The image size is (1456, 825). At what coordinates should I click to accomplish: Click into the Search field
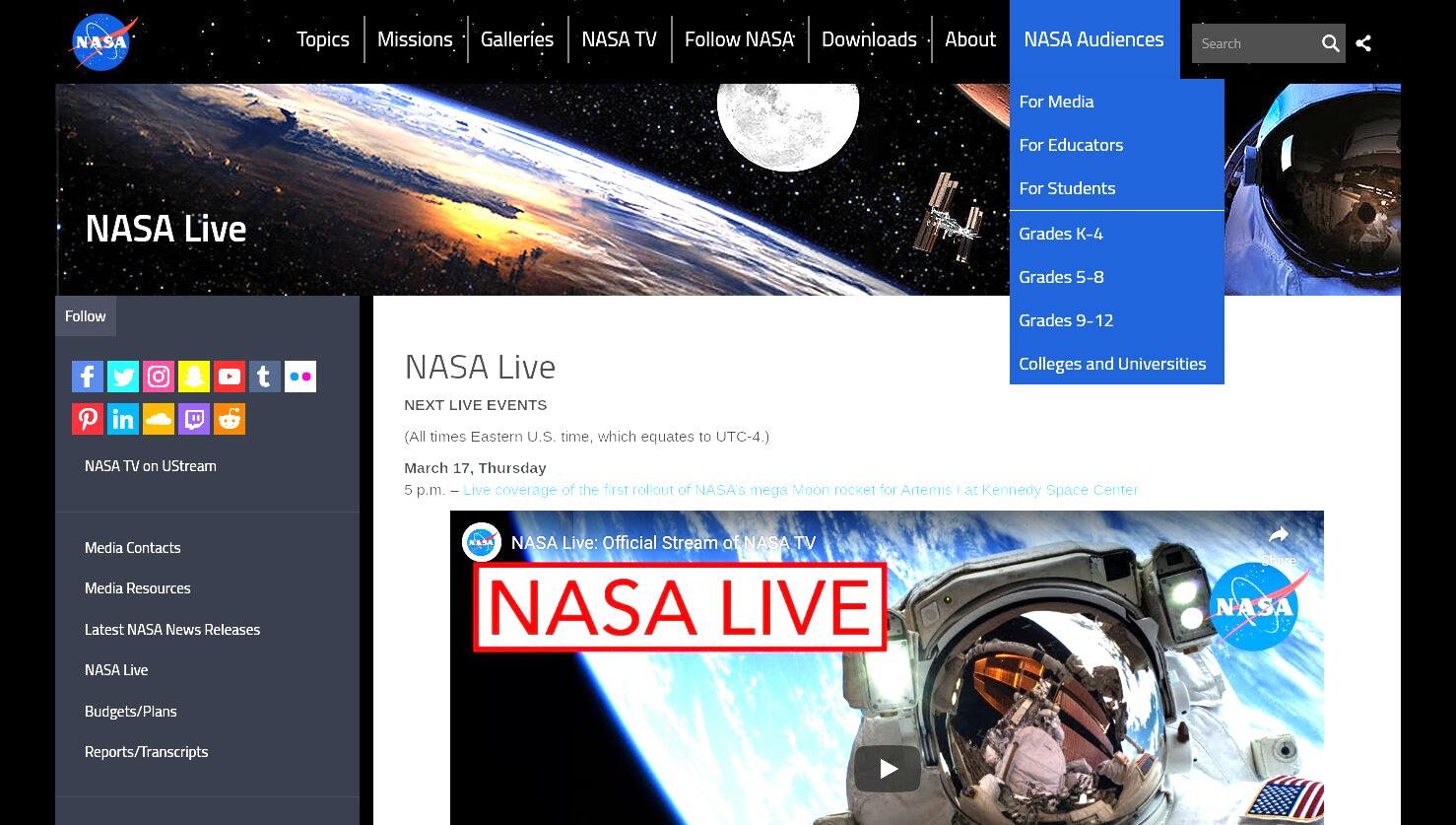point(1253,43)
